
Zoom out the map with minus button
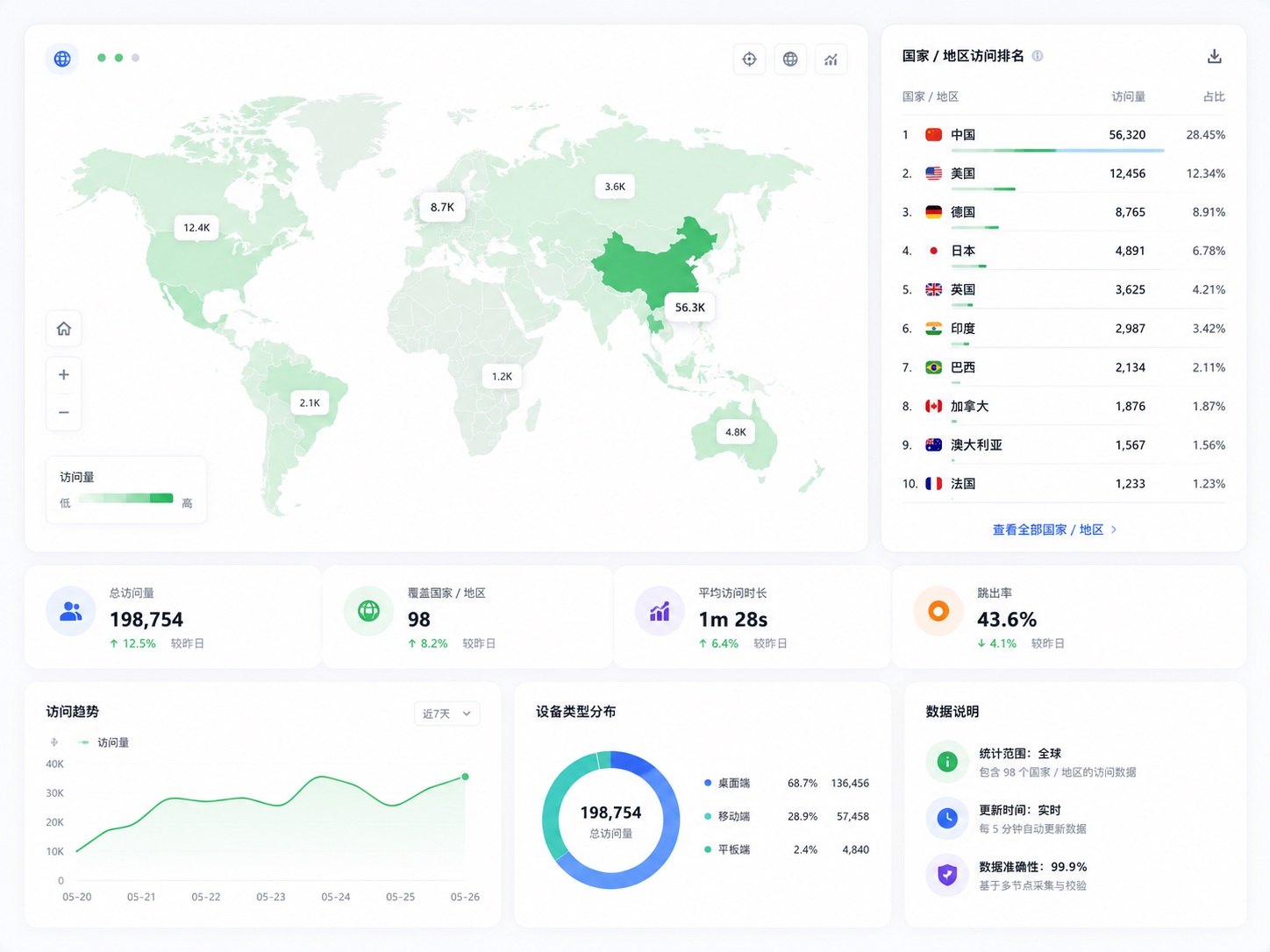(64, 412)
